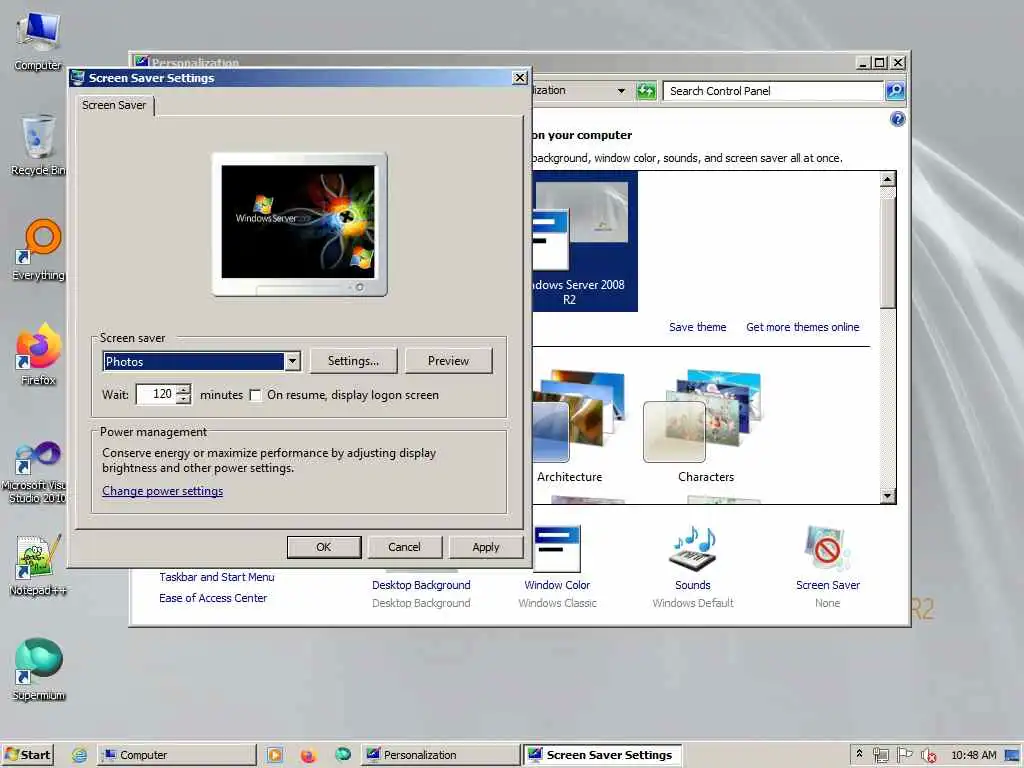Preview the selected screen saver
Image resolution: width=1024 pixels, height=768 pixels.
pos(449,360)
